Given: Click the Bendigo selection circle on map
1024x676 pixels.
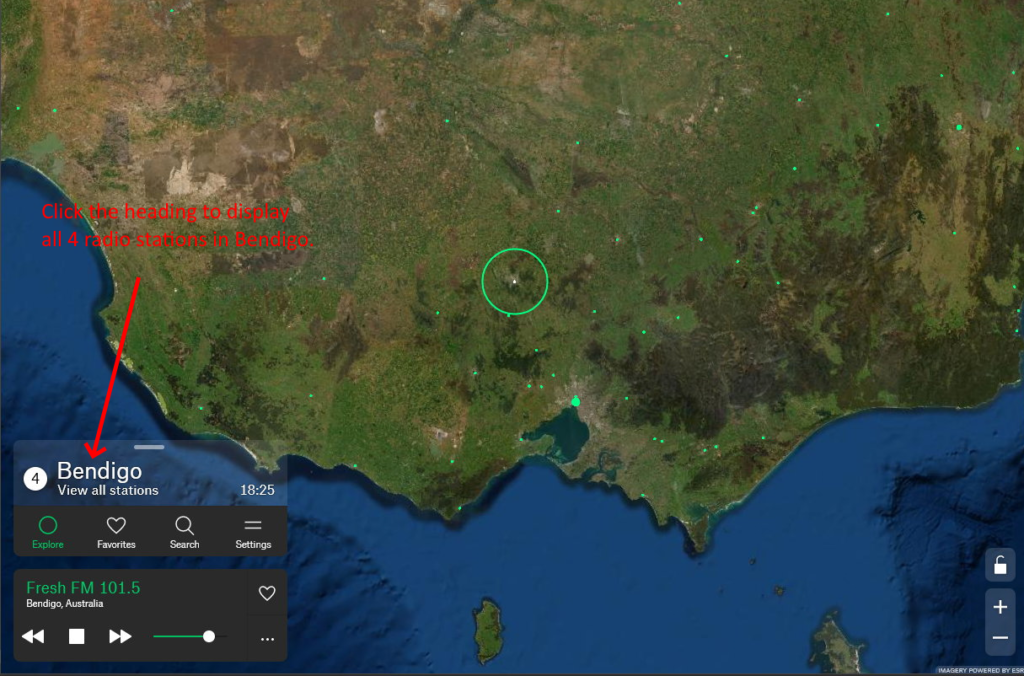Looking at the screenshot, I should [x=515, y=282].
